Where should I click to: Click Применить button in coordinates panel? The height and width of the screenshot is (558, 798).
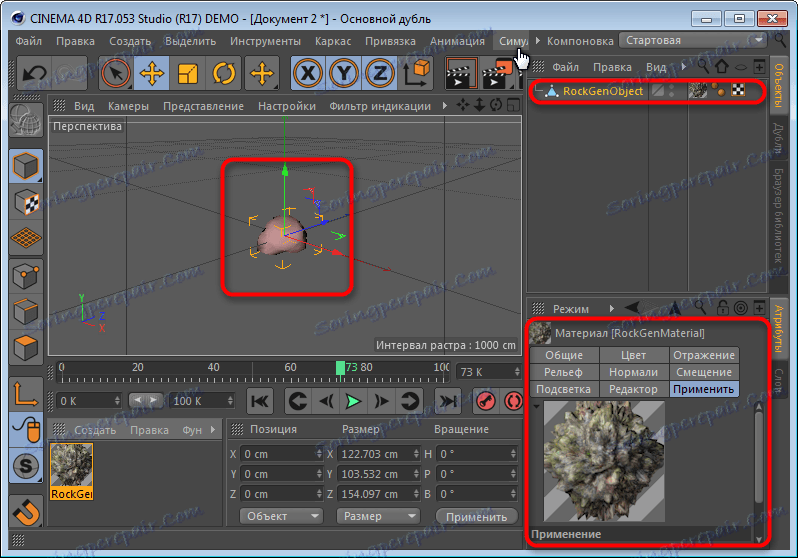pyautogui.click(x=476, y=516)
